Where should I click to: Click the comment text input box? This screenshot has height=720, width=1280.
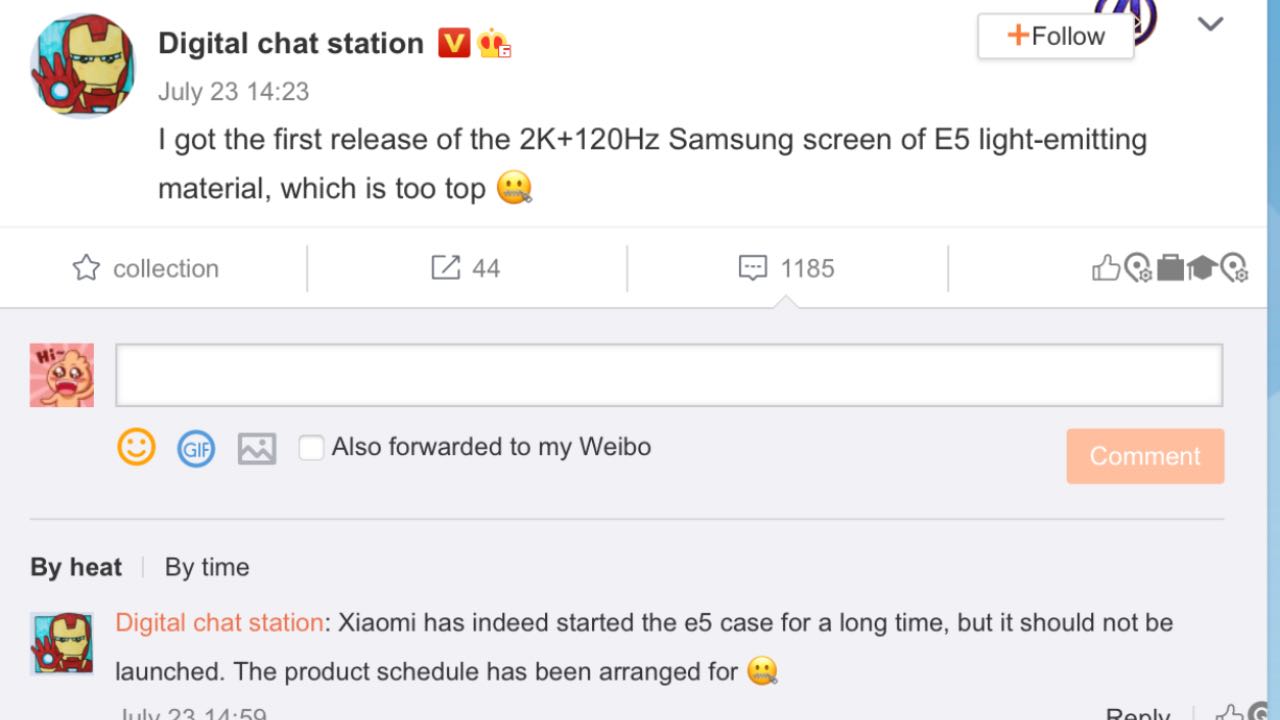(669, 375)
